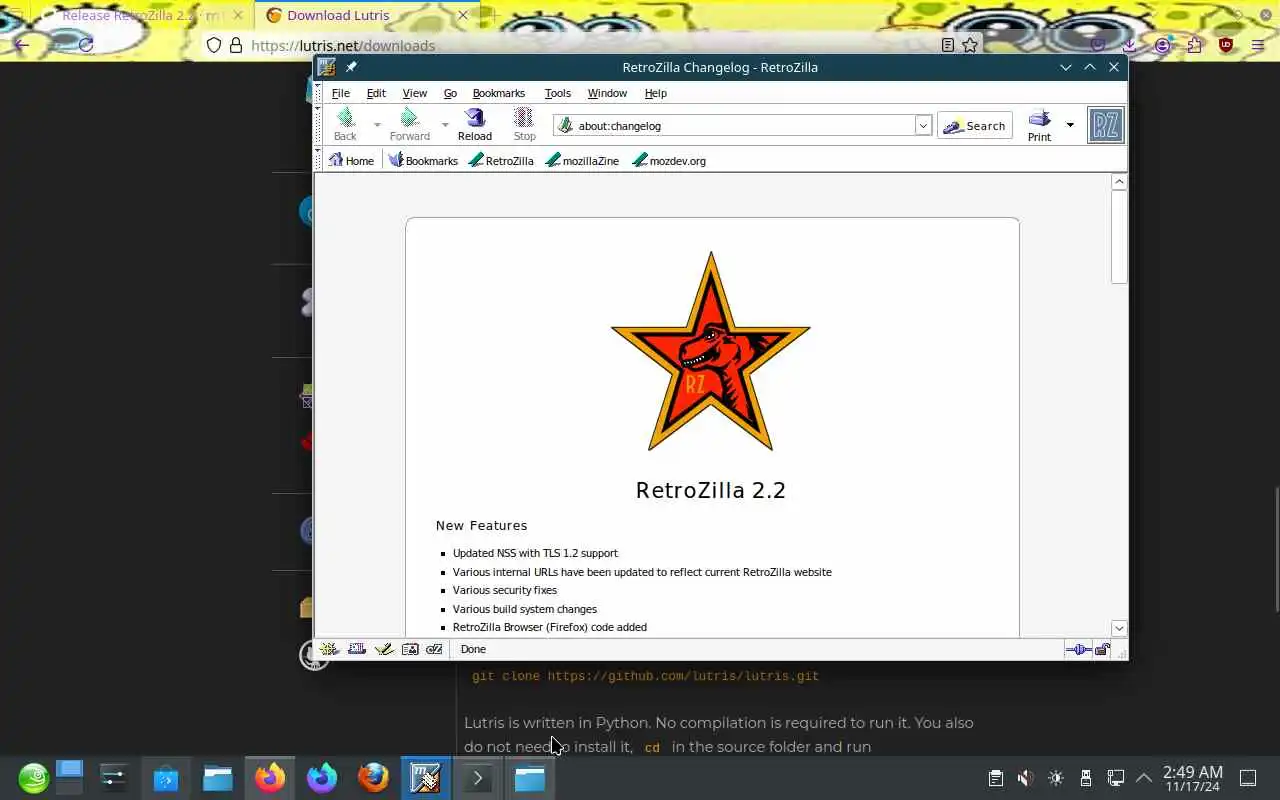Click the scrollbar down arrow in RetroZilla

tap(1119, 628)
